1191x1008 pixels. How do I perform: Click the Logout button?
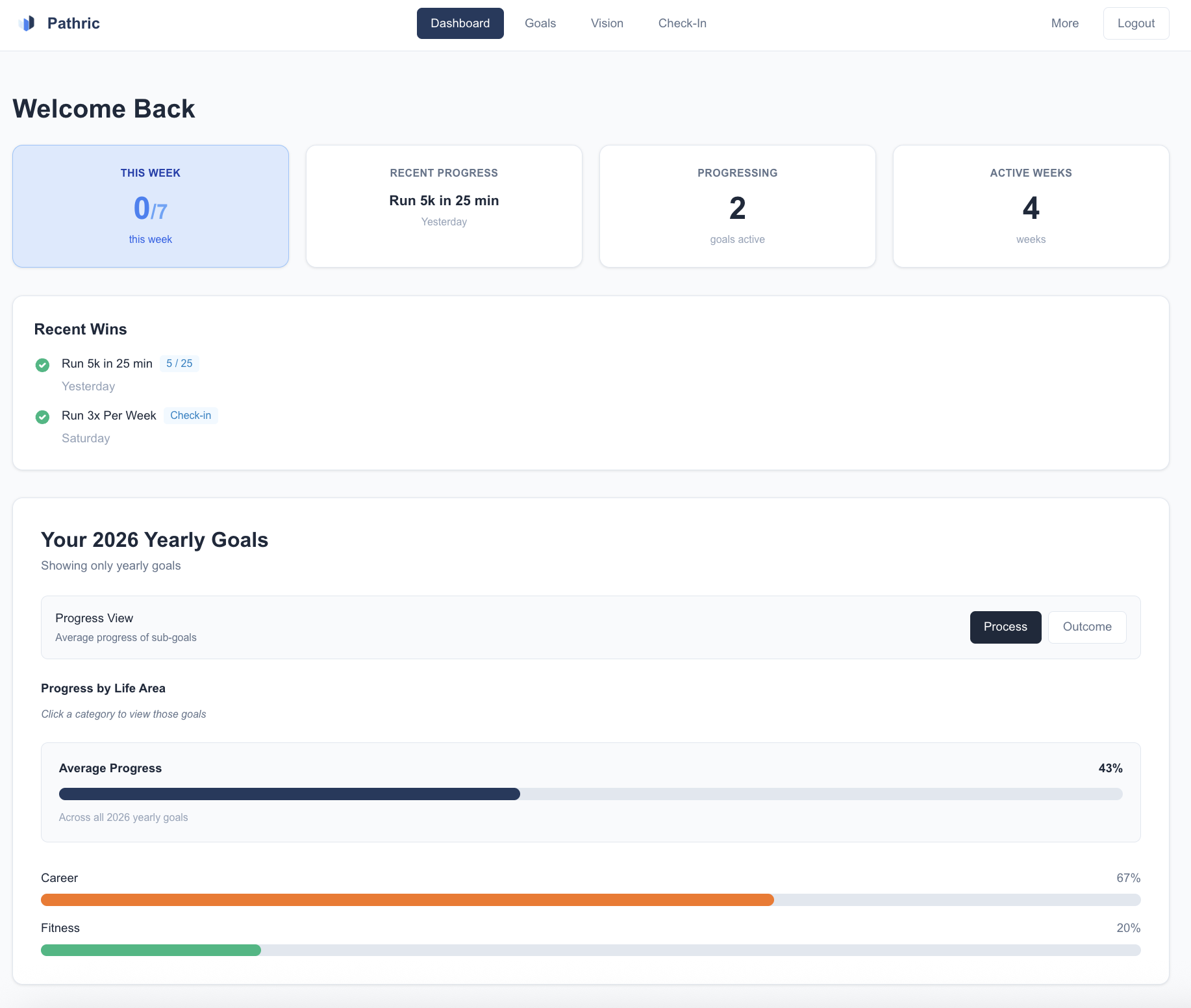pos(1136,23)
